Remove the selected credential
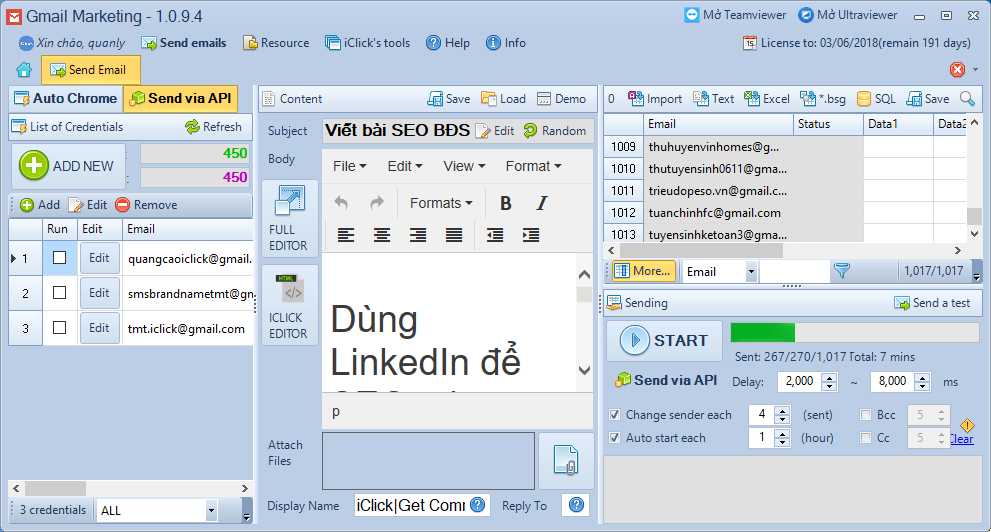 coord(146,205)
